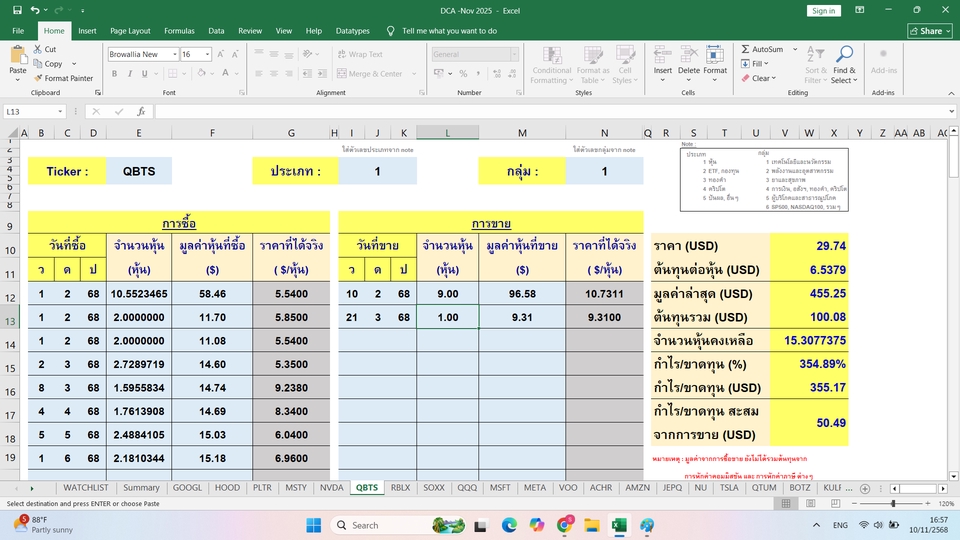
Task: Open File Explorer from the taskbar
Action: click(592, 525)
